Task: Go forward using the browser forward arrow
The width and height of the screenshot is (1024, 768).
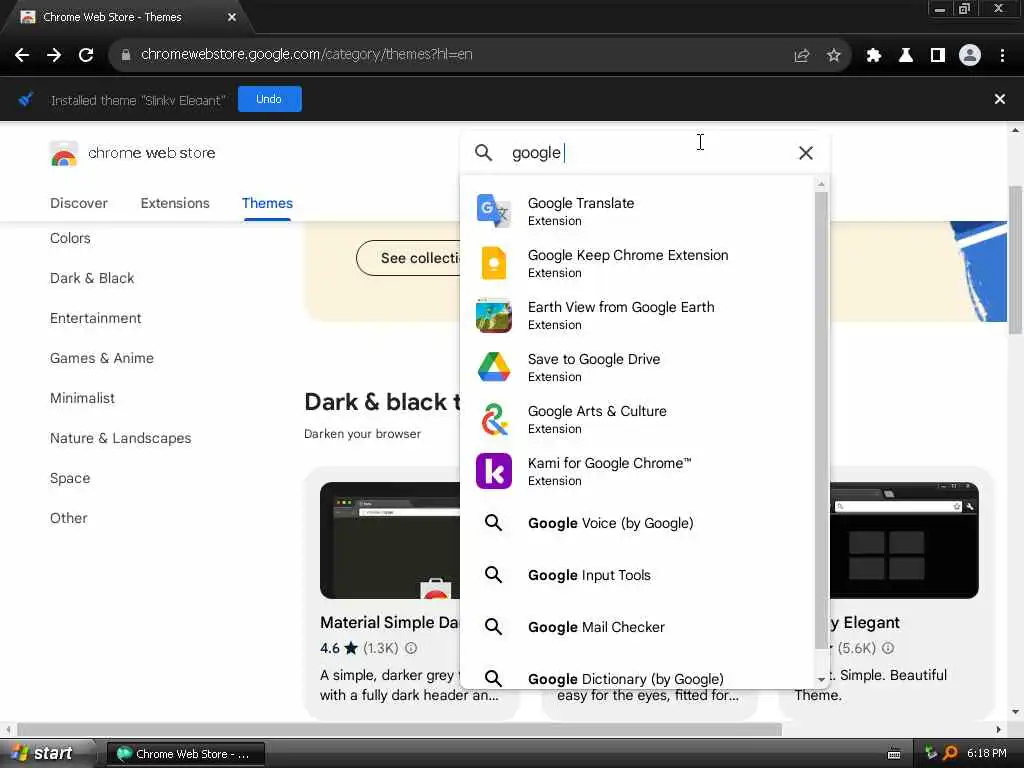Action: click(54, 55)
